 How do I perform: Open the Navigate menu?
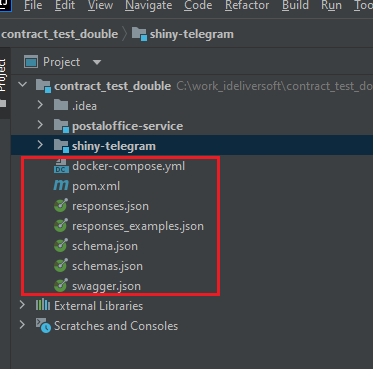coord(149,5)
